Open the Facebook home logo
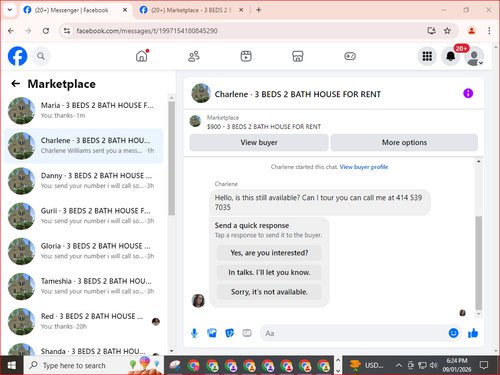This screenshot has height=375, width=500. click(17, 56)
